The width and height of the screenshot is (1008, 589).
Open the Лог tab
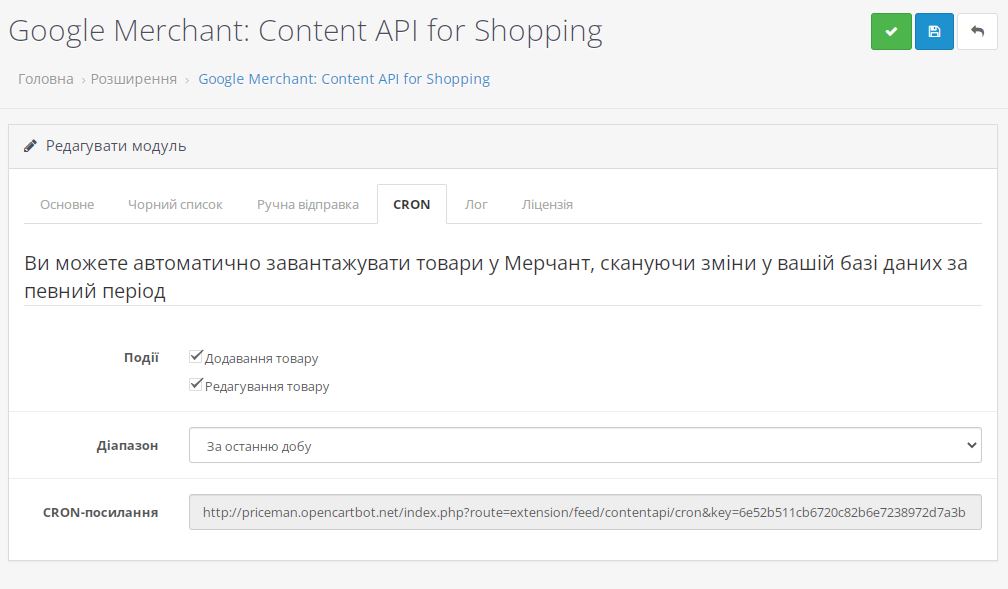[x=476, y=204]
